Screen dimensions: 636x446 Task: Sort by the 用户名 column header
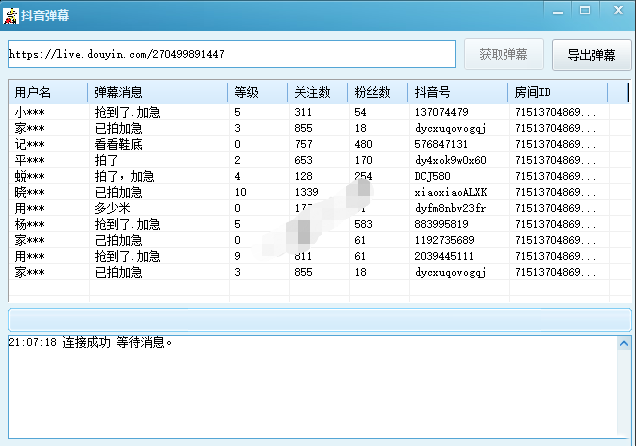coord(48,92)
